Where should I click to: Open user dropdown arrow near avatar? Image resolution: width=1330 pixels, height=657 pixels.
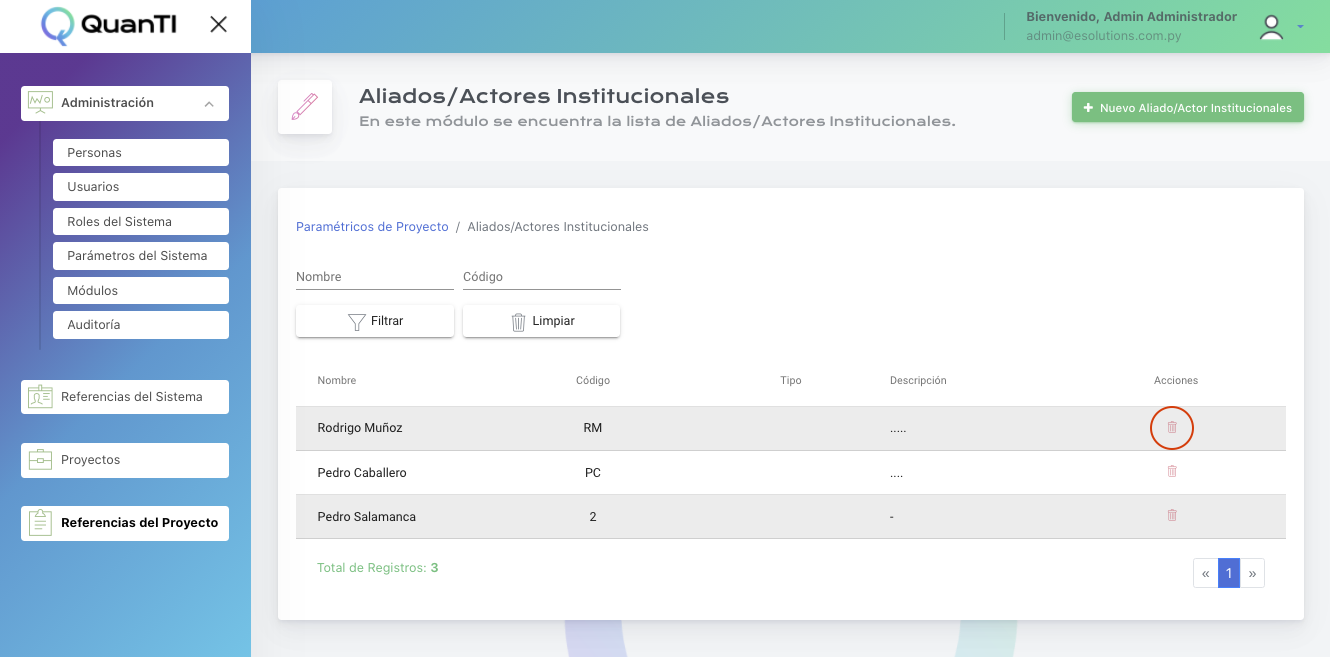tap(1300, 27)
